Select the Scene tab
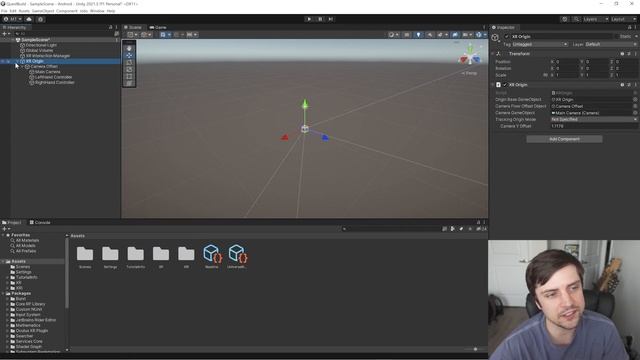This screenshot has height=360, width=640. click(x=133, y=27)
